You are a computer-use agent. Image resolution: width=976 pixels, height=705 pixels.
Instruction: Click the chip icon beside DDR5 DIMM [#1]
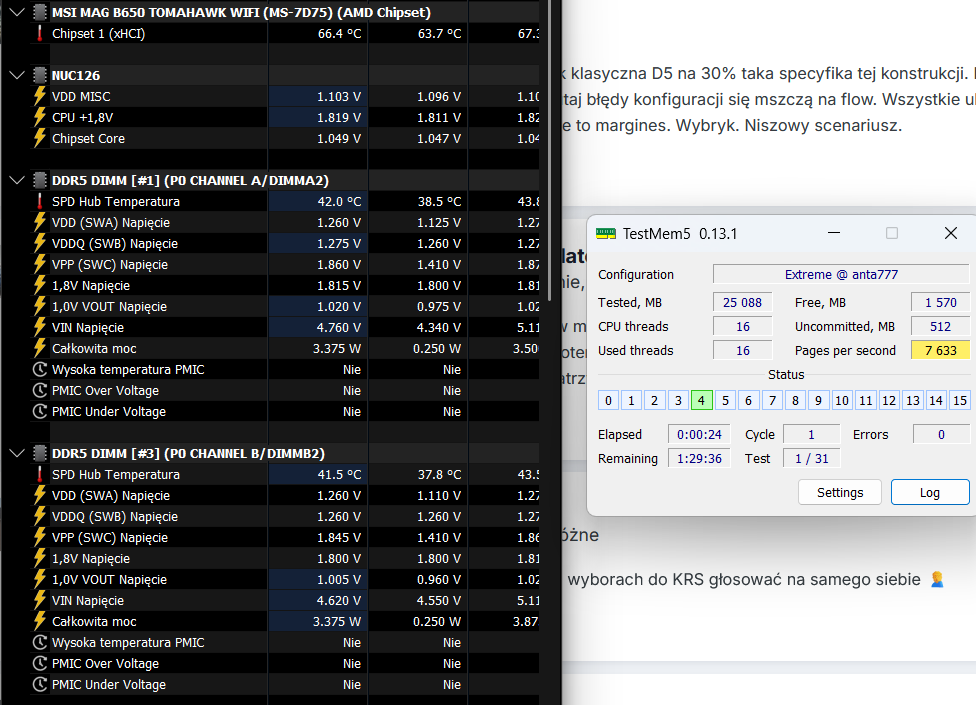coord(40,180)
